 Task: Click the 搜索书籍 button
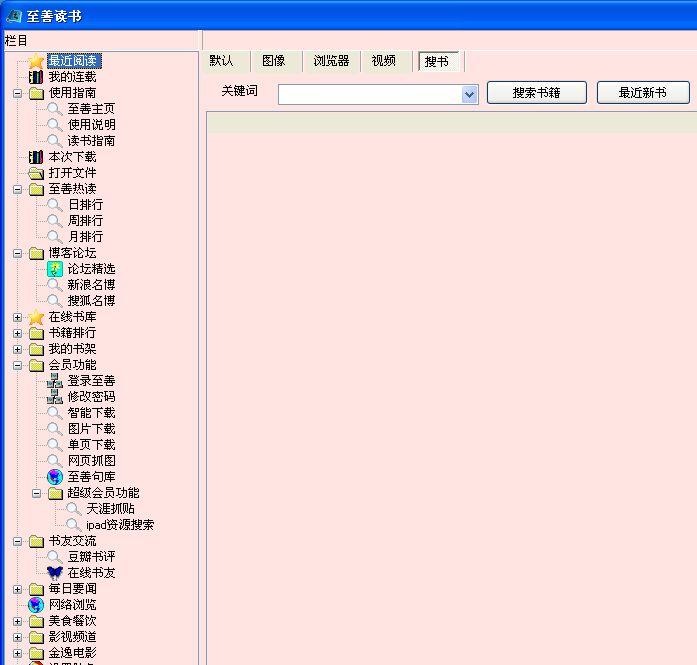[x=536, y=93]
